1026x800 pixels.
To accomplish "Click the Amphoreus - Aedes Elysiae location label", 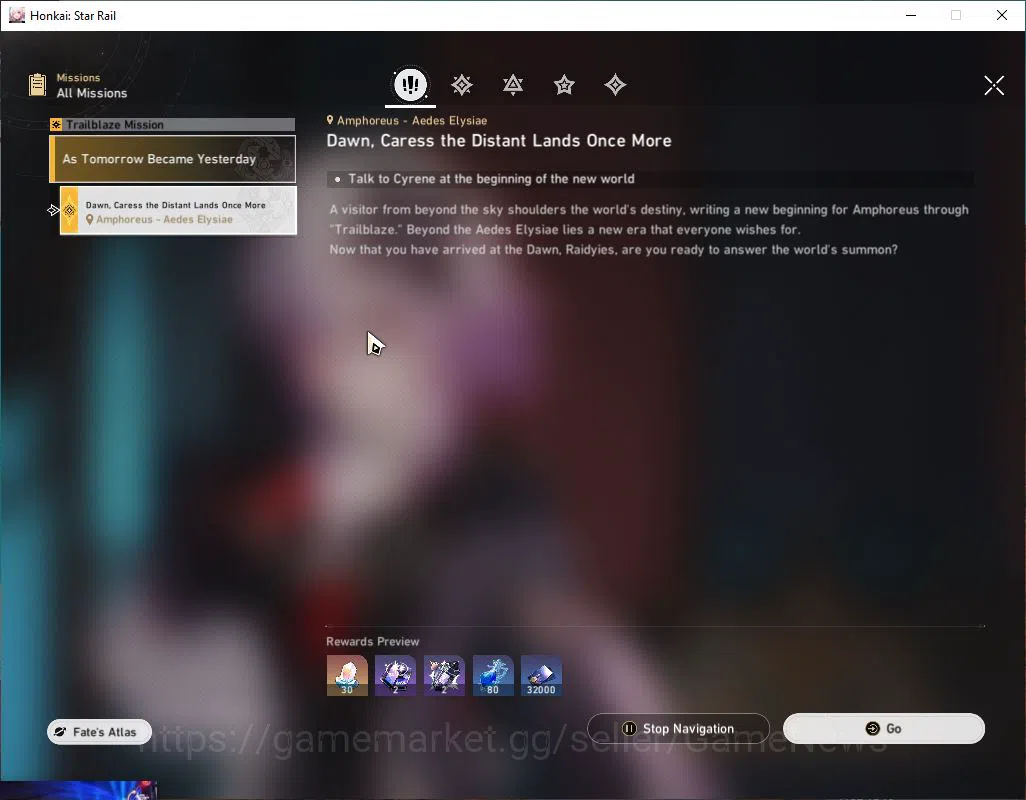I will coord(406,120).
